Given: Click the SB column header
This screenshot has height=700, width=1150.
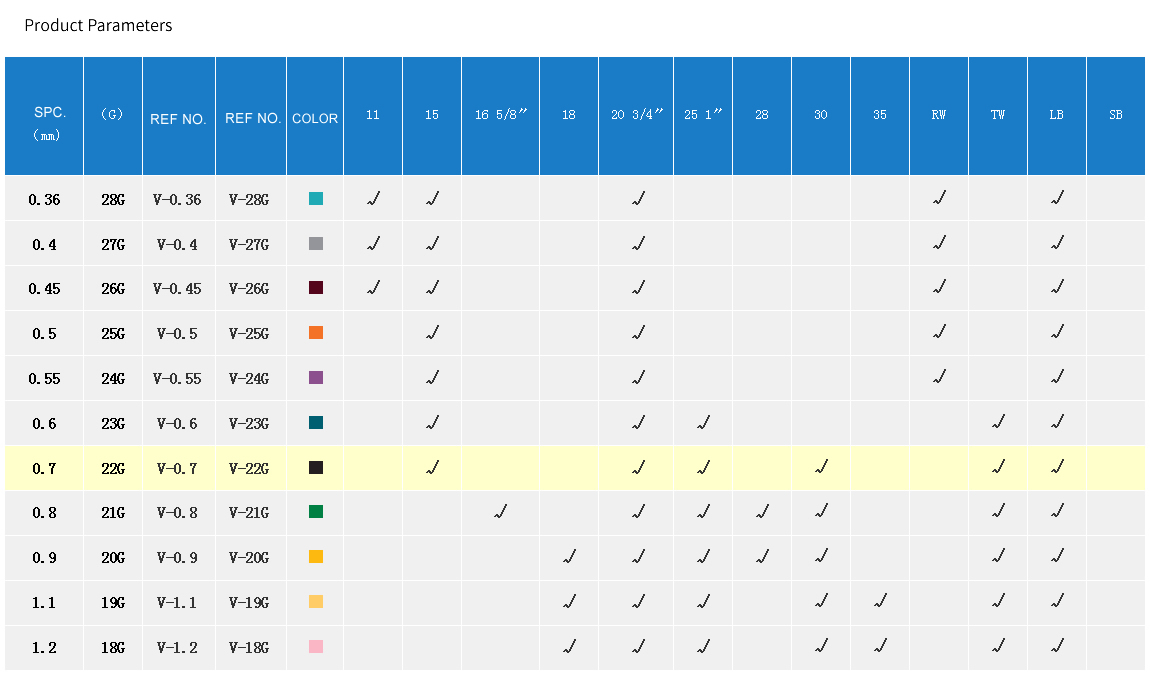Looking at the screenshot, I should [1116, 115].
